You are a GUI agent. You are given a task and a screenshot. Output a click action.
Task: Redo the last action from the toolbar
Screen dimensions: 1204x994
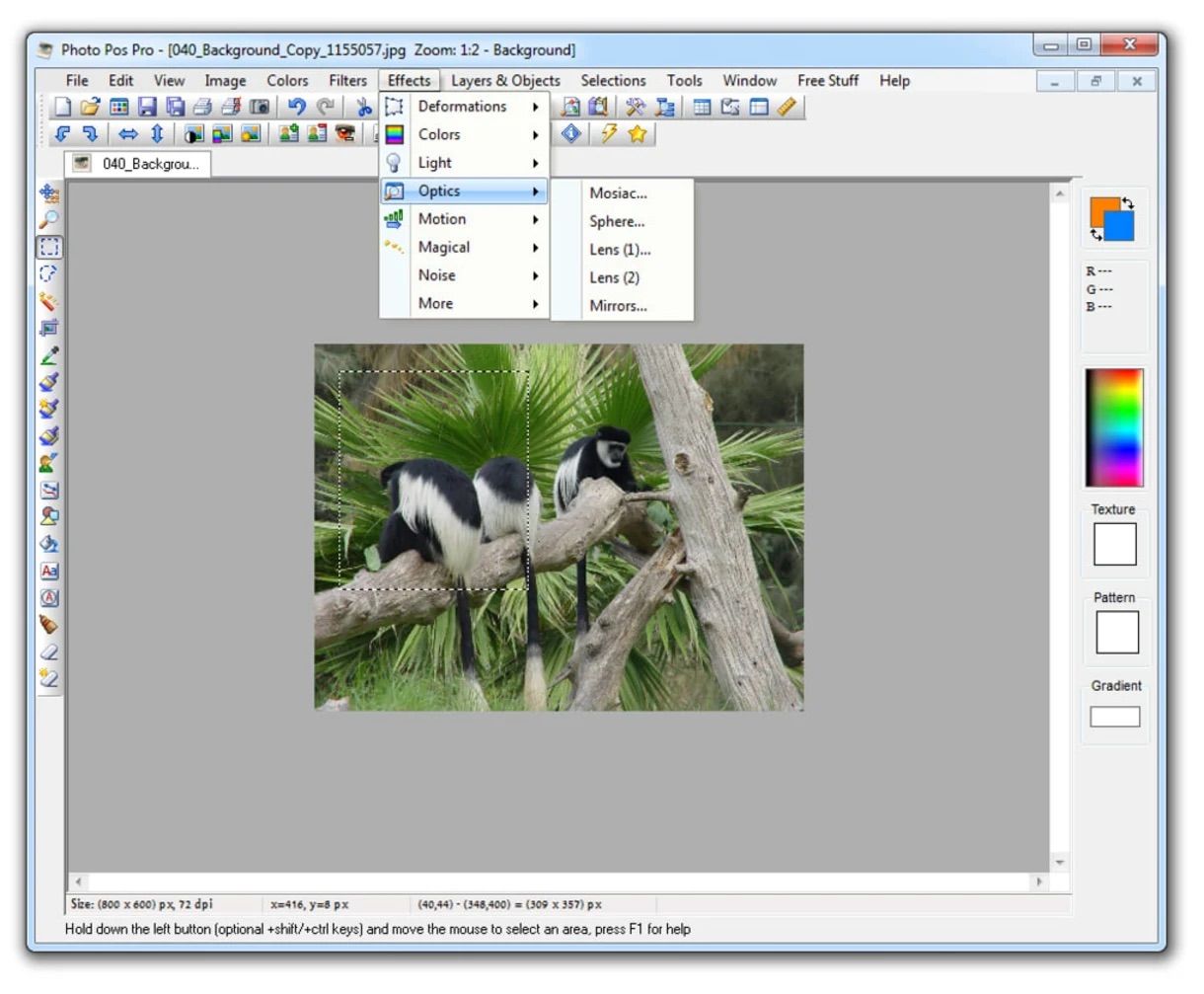tap(325, 107)
